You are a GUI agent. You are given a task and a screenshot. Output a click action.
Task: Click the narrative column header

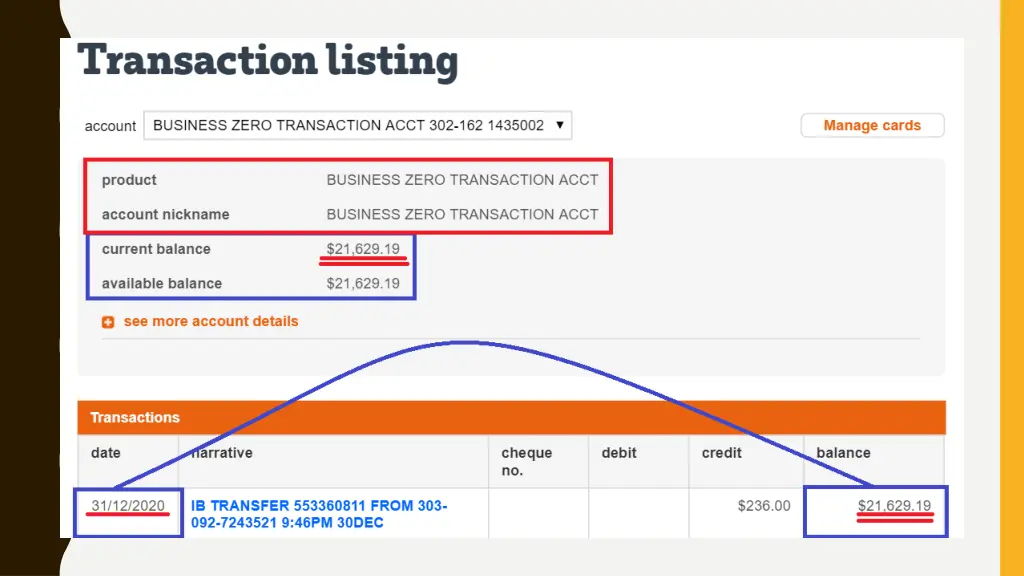(222, 453)
